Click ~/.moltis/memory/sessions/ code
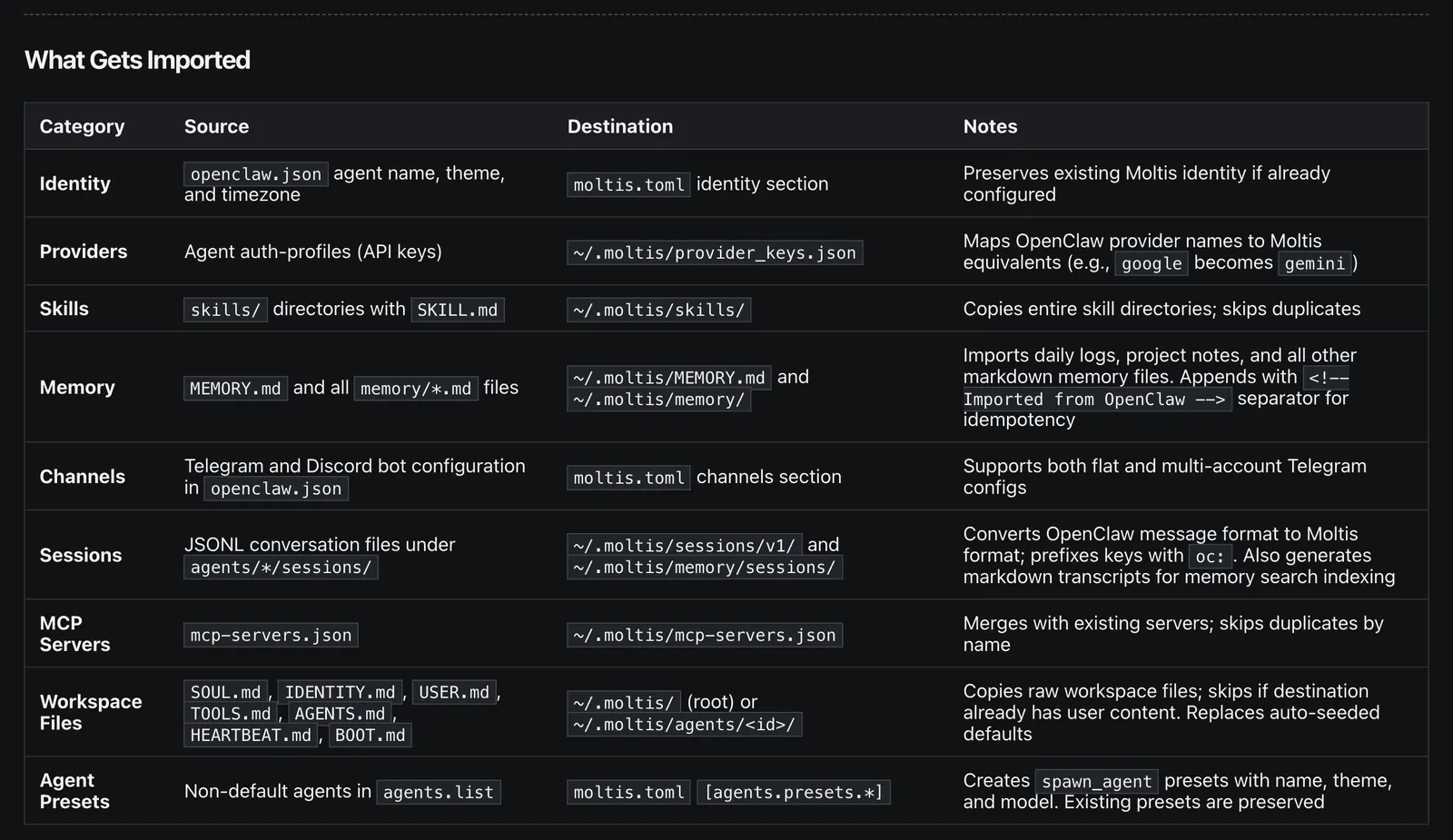The height and width of the screenshot is (840, 1453). point(705,568)
